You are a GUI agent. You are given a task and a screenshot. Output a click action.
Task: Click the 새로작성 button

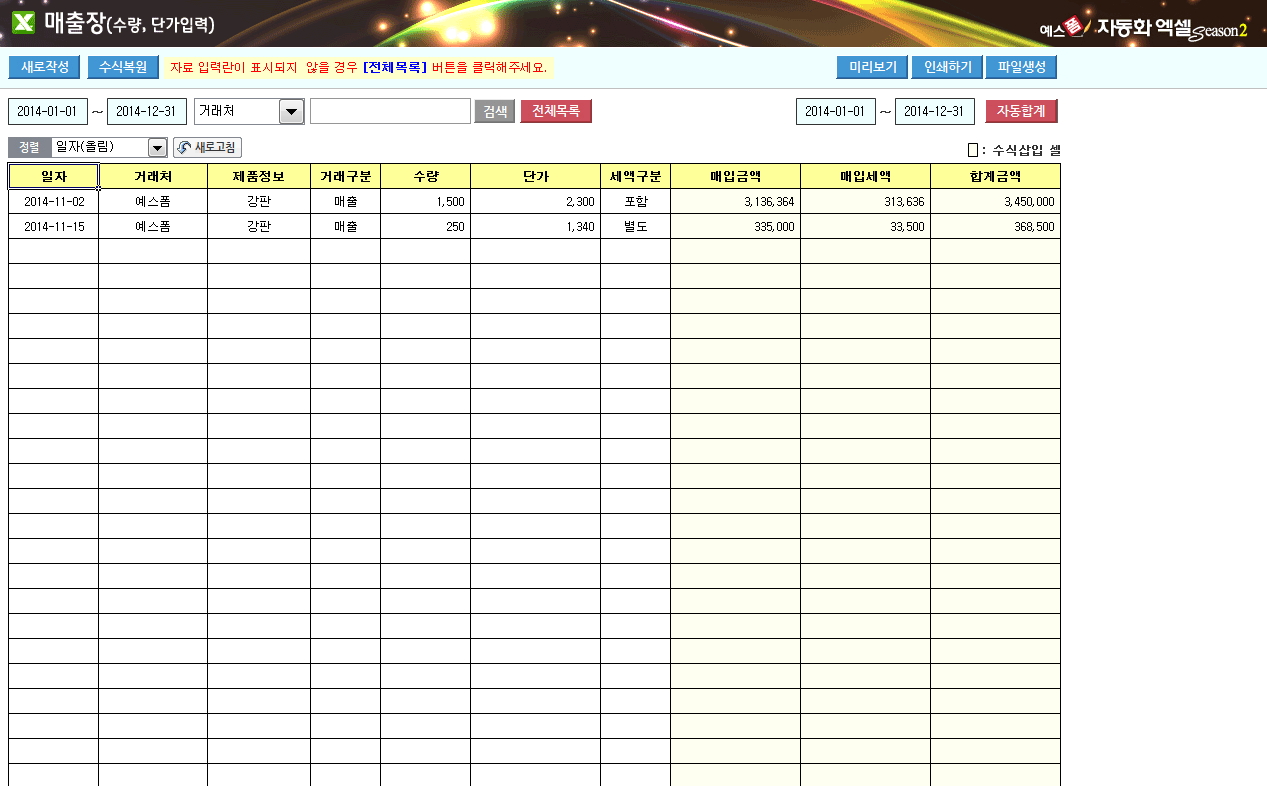[44, 68]
